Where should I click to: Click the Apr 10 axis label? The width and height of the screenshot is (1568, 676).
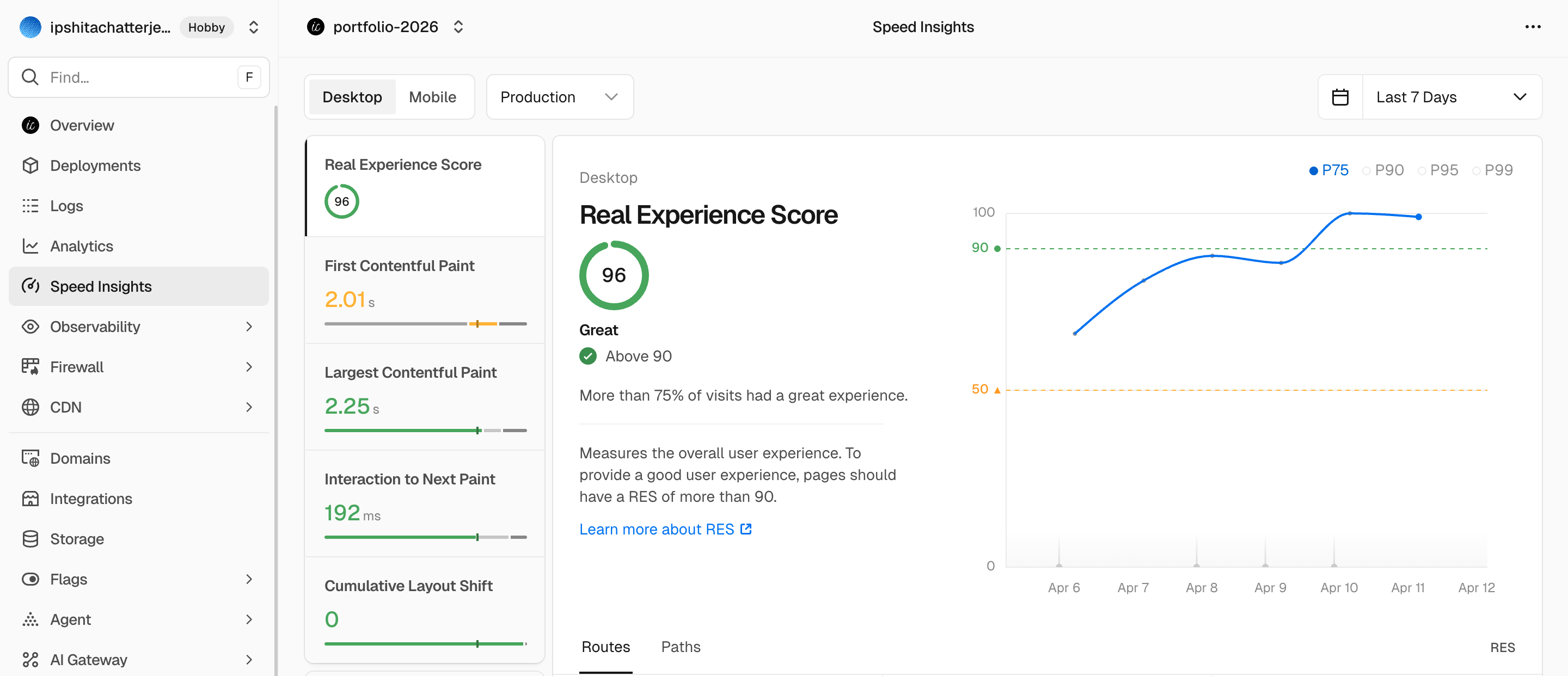[1339, 587]
